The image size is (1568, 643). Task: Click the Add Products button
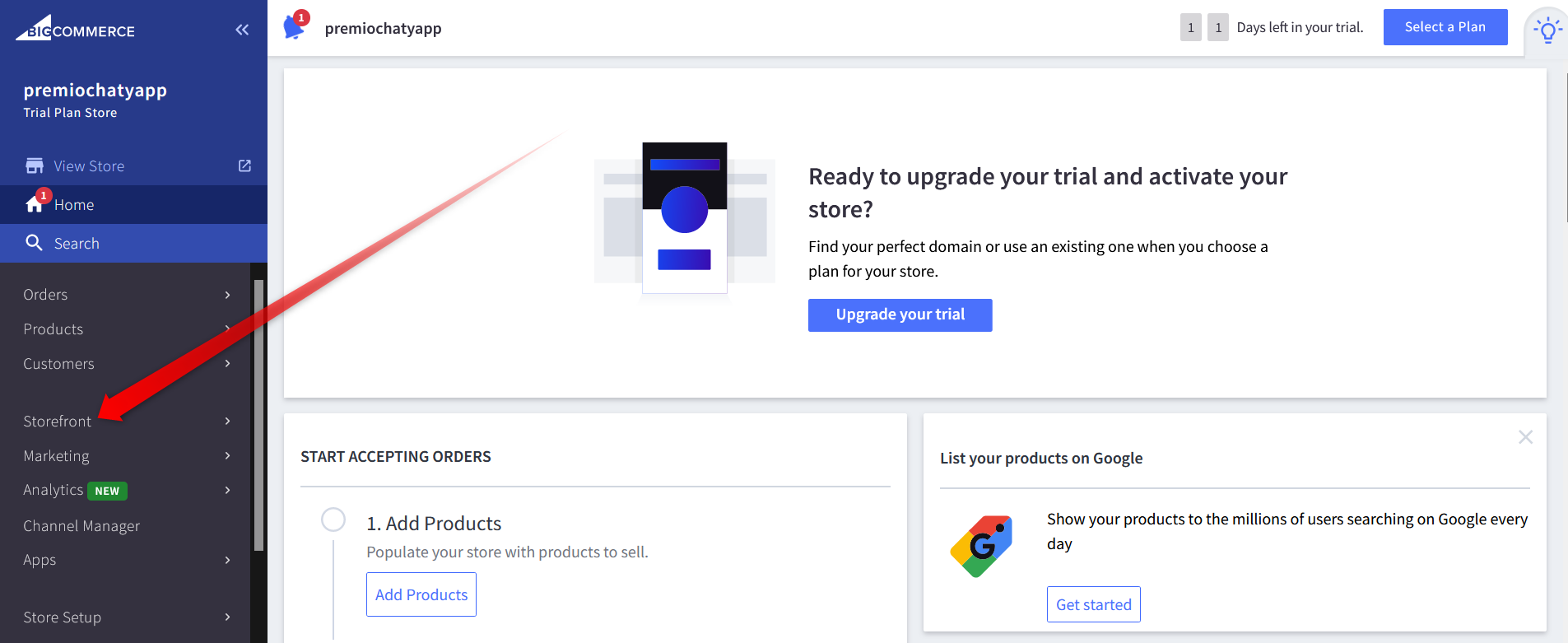[x=421, y=594]
